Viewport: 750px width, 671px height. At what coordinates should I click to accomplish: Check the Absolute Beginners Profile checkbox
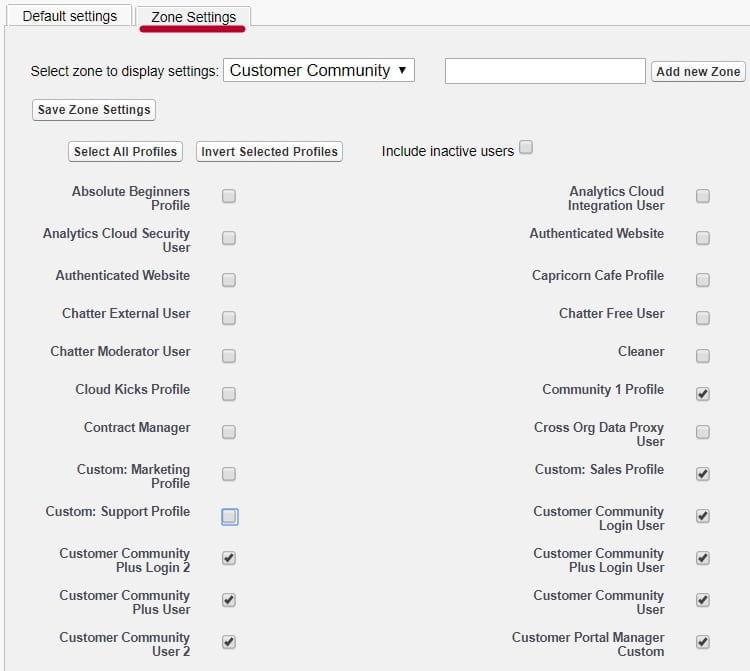click(x=229, y=196)
